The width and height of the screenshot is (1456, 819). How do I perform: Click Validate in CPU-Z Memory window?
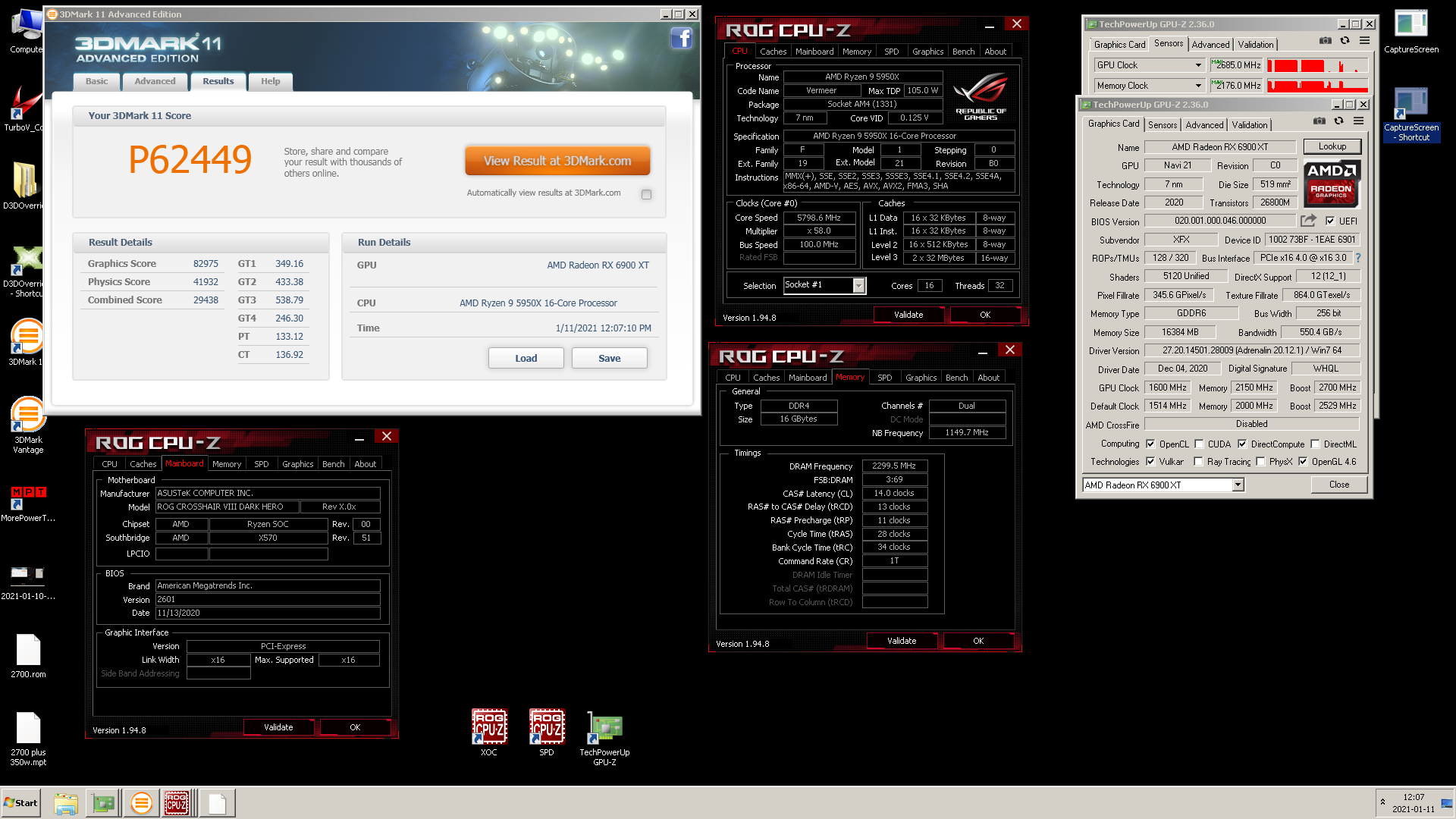[x=902, y=642]
